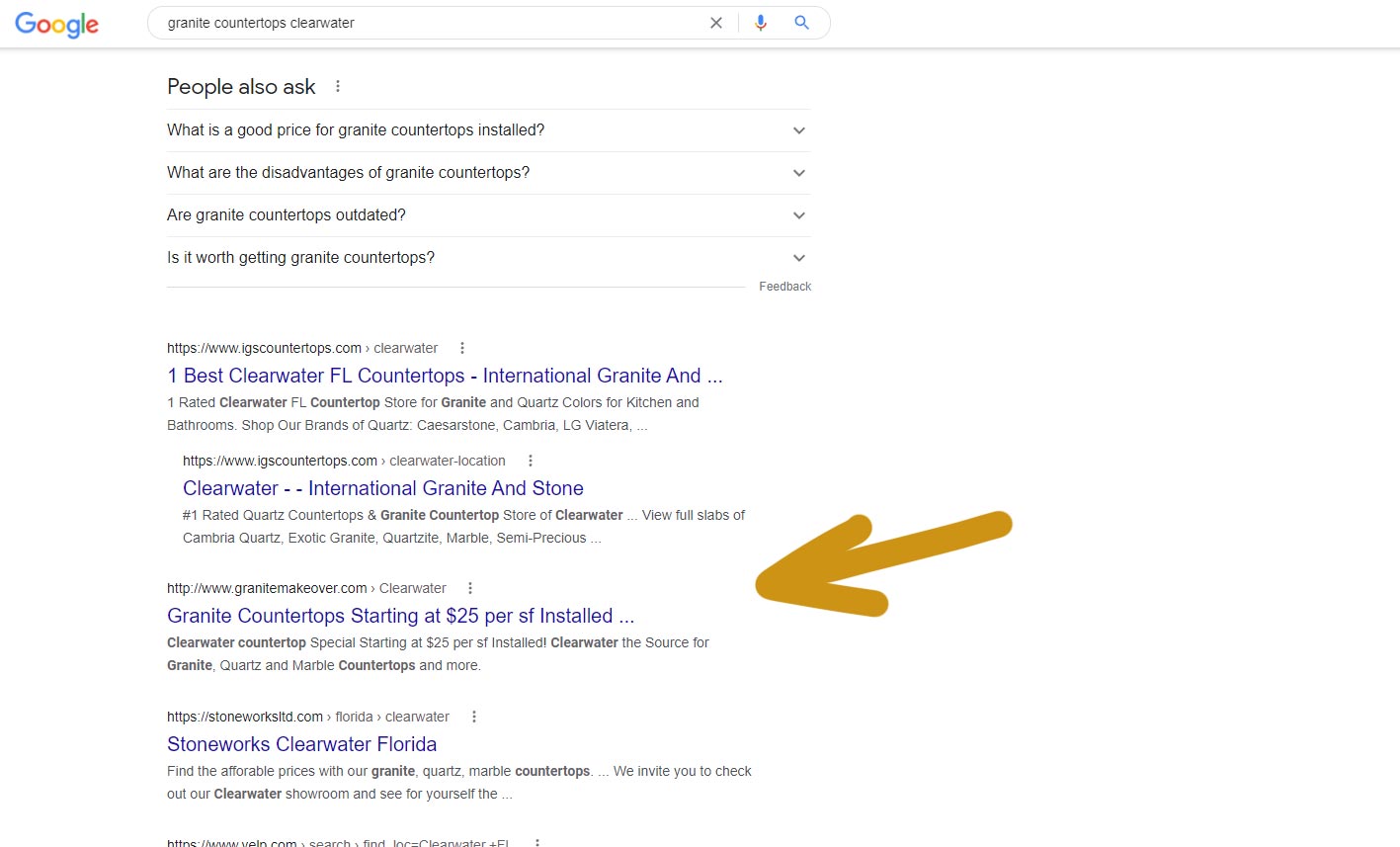
Task: Open 'Clearwater - - International Granite And Stone' link
Action: 383,488
